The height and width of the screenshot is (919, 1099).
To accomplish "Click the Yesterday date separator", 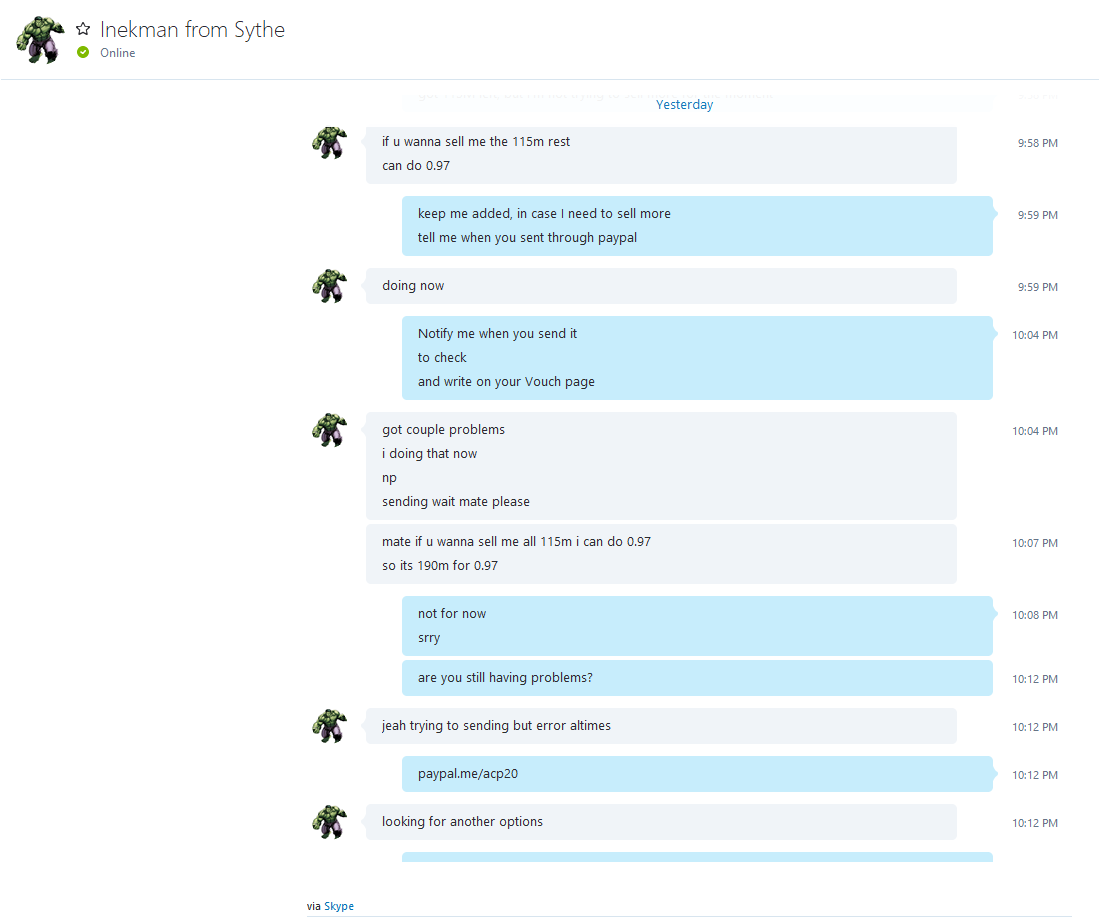I will (684, 104).
